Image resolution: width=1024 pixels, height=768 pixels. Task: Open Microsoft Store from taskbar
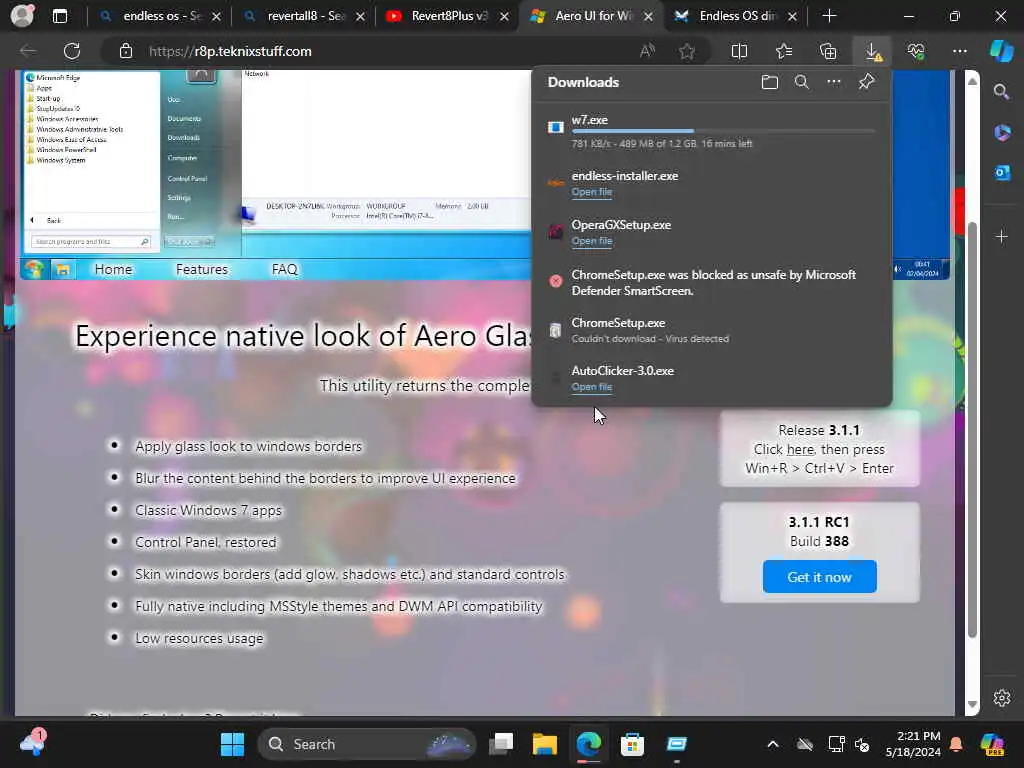pyautogui.click(x=632, y=744)
